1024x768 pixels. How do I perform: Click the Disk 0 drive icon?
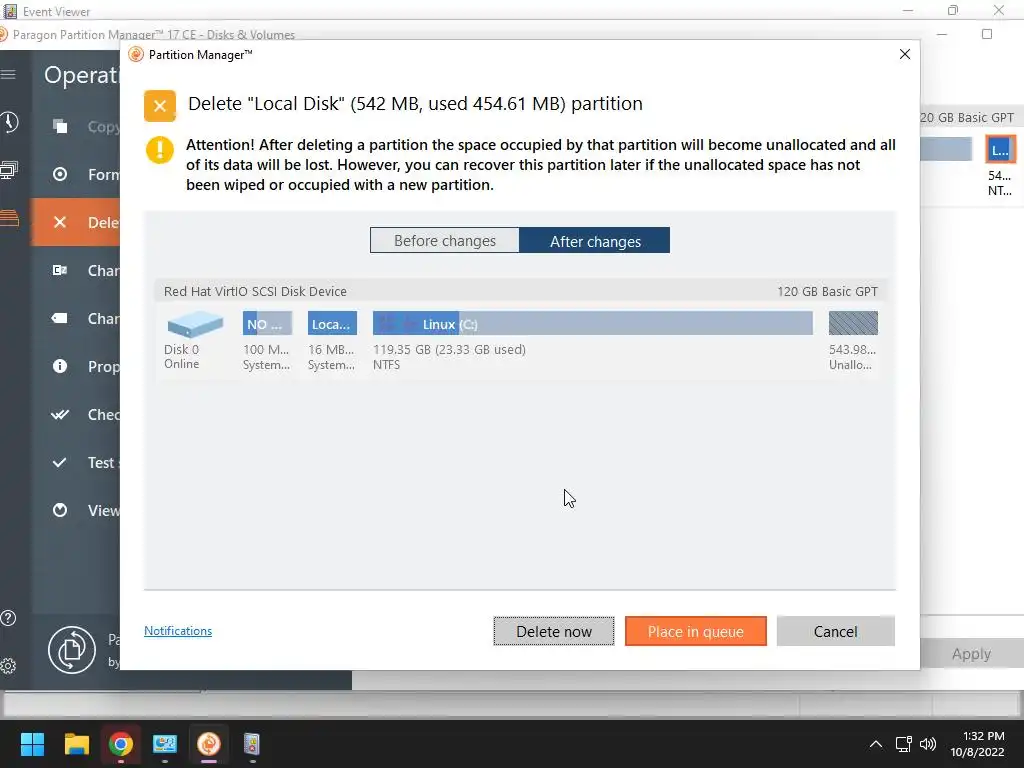[195, 324]
